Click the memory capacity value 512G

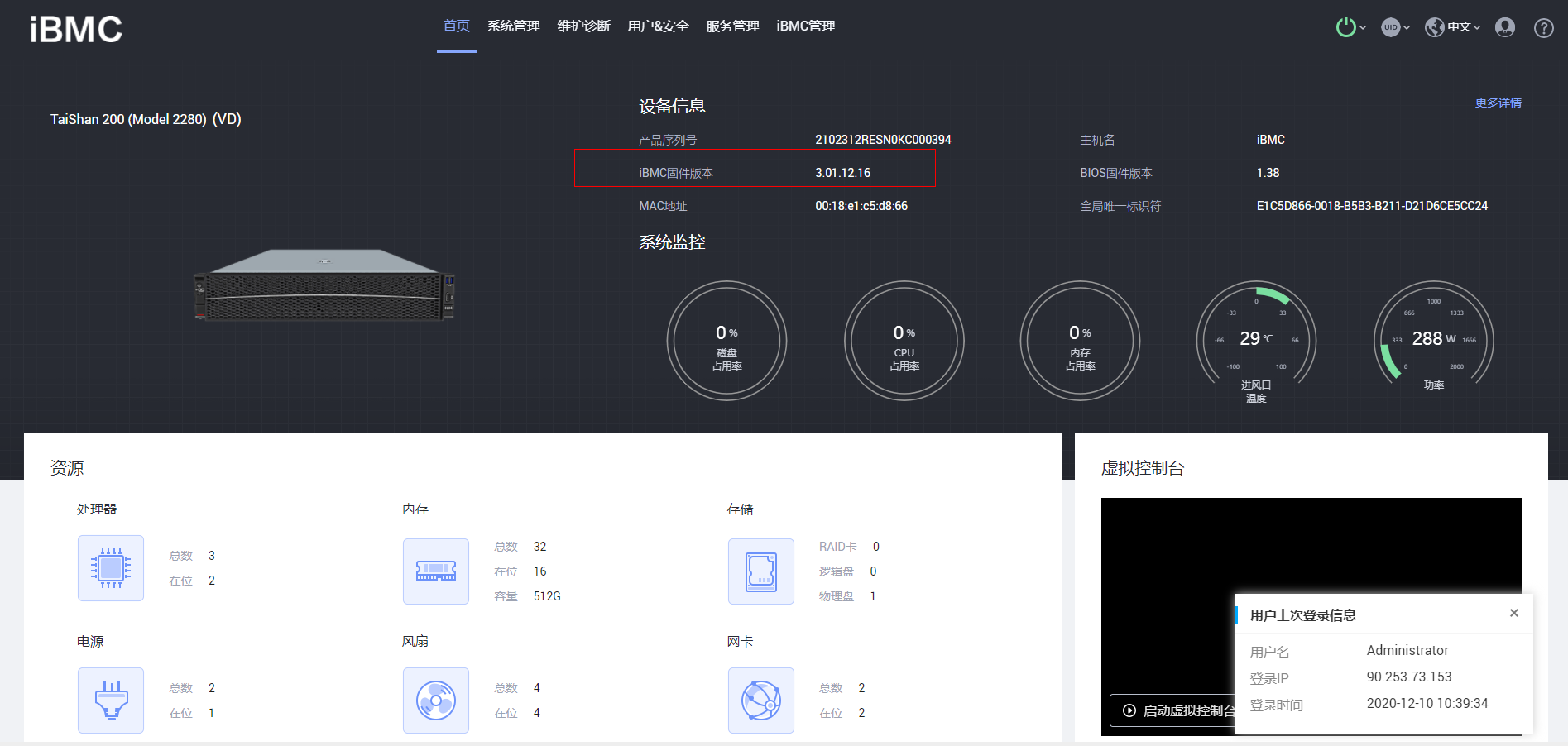point(547,596)
